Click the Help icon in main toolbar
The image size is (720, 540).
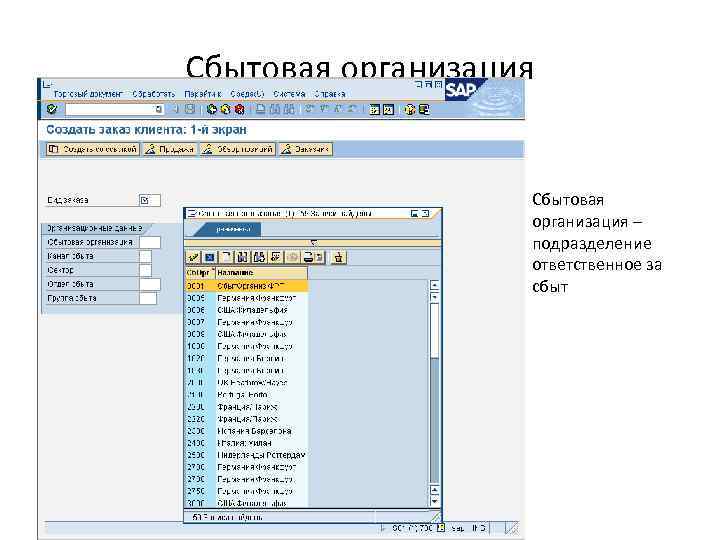pos(410,109)
